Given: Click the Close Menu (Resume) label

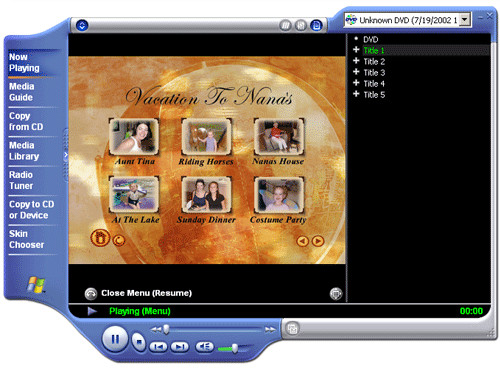Looking at the screenshot, I should coord(147,293).
